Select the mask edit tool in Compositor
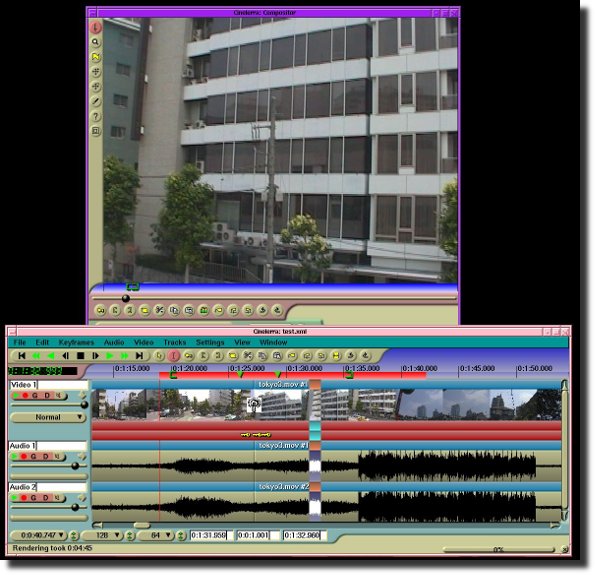This screenshot has width=595, height=575. point(96,57)
